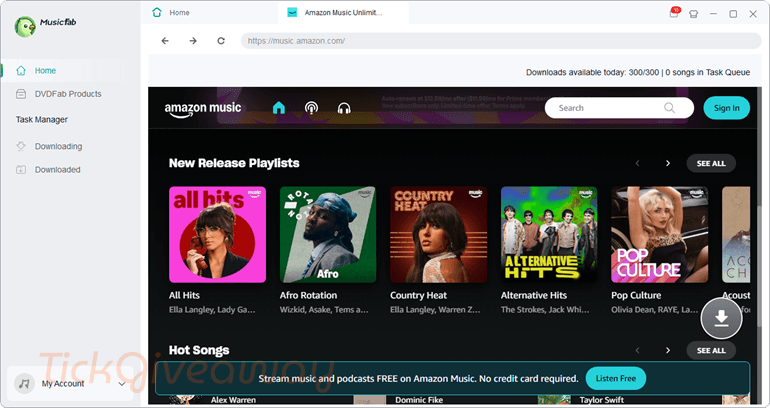The width and height of the screenshot is (770, 408).
Task: Click the Alternative Hits title link
Action: 534,296
